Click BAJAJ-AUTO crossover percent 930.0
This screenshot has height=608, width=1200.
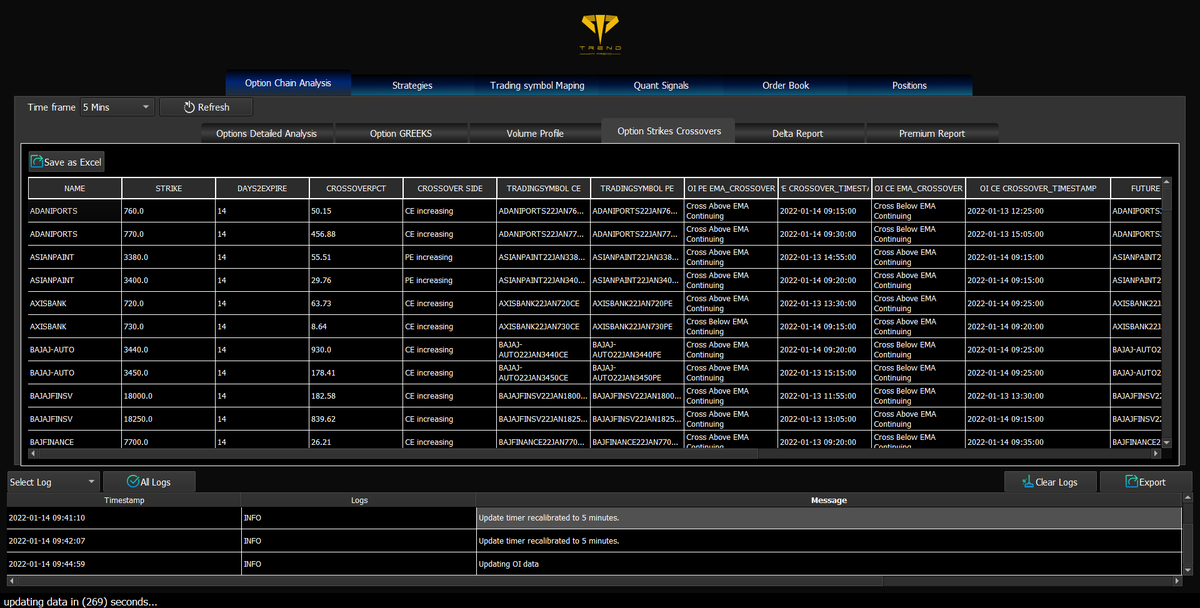[356, 350]
